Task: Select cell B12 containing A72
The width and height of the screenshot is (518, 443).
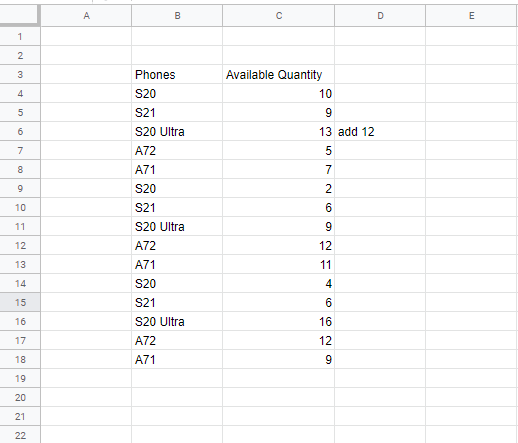Action: coord(177,245)
